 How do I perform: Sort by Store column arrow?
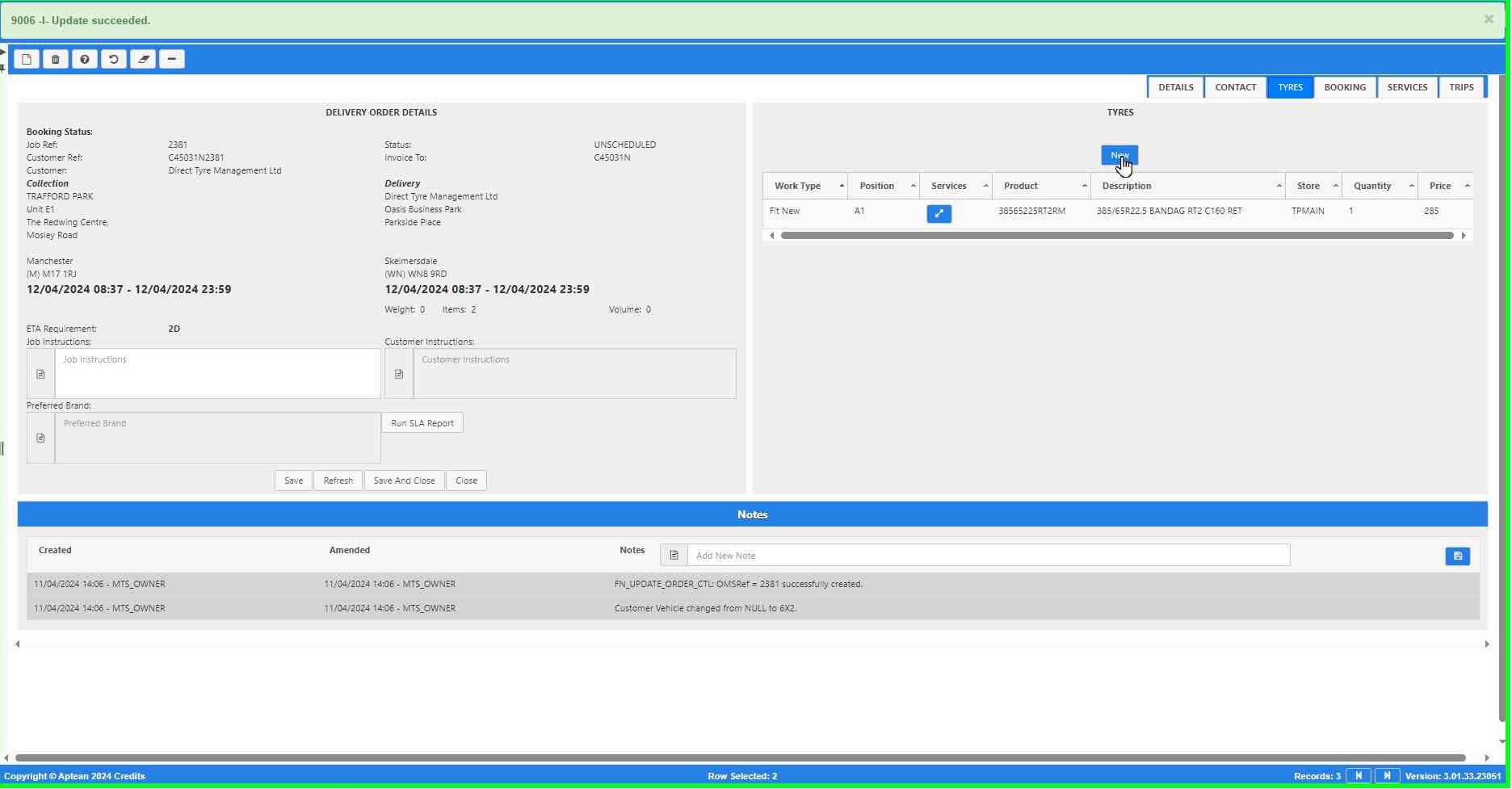(1336, 186)
